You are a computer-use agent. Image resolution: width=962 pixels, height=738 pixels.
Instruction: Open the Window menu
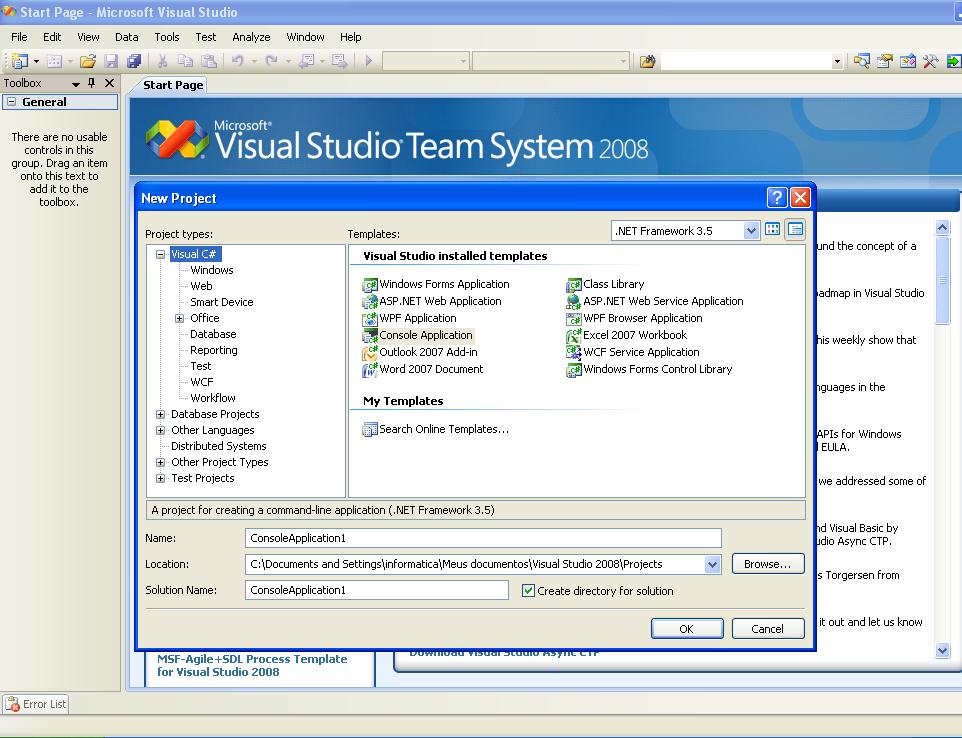[306, 37]
